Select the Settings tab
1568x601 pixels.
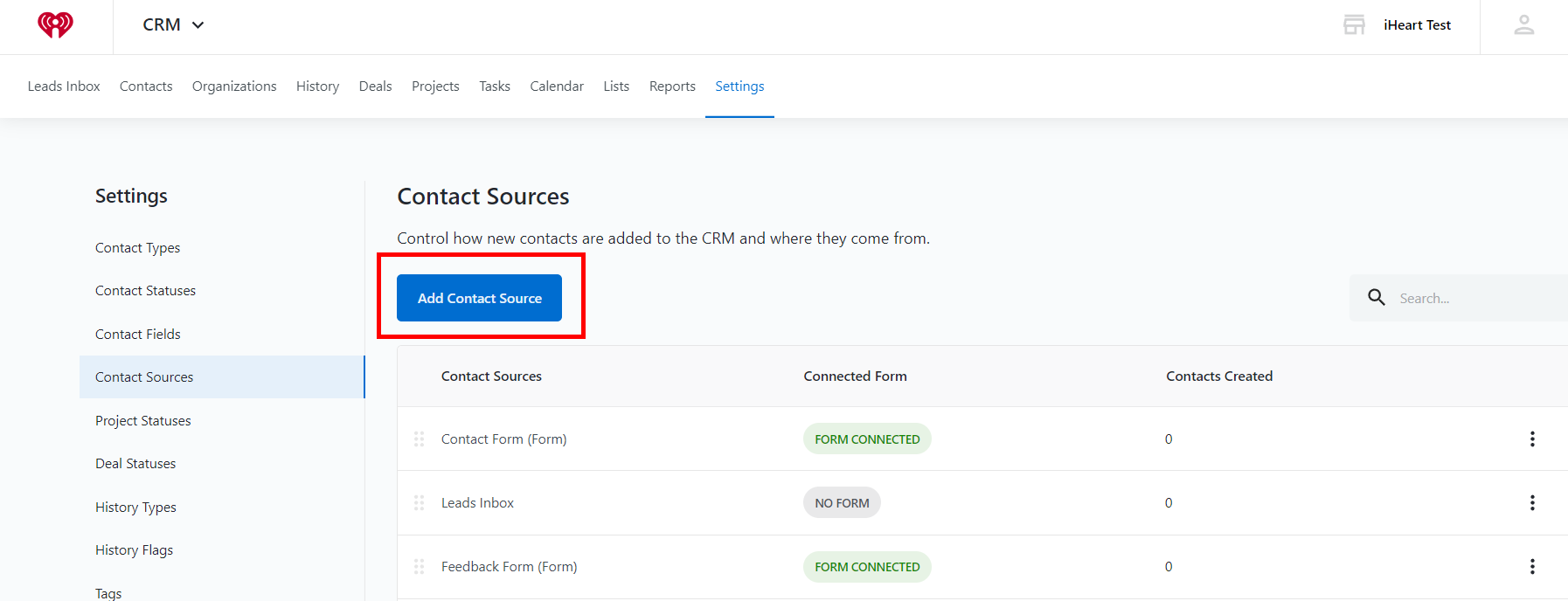pyautogui.click(x=739, y=86)
